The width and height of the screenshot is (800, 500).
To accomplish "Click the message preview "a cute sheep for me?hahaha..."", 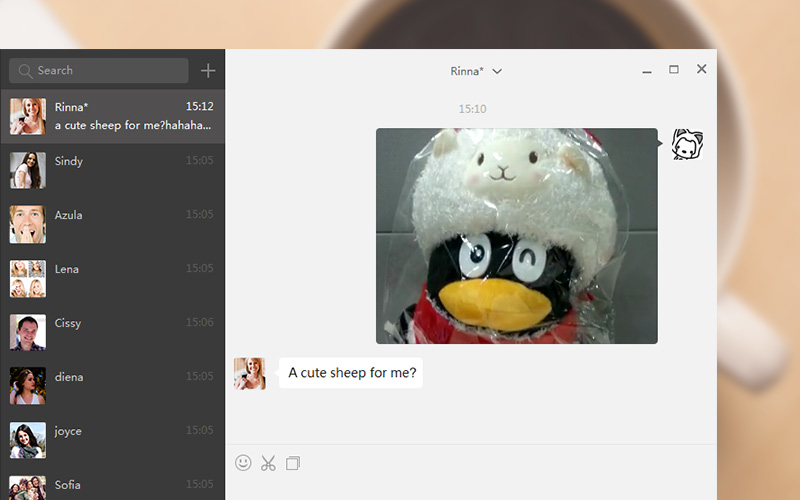I will coord(133,125).
